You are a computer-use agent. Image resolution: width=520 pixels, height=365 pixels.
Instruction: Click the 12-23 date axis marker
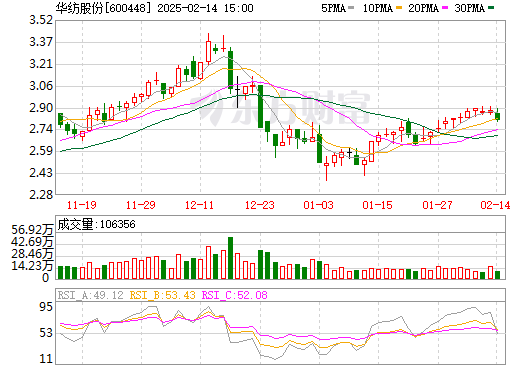point(260,205)
